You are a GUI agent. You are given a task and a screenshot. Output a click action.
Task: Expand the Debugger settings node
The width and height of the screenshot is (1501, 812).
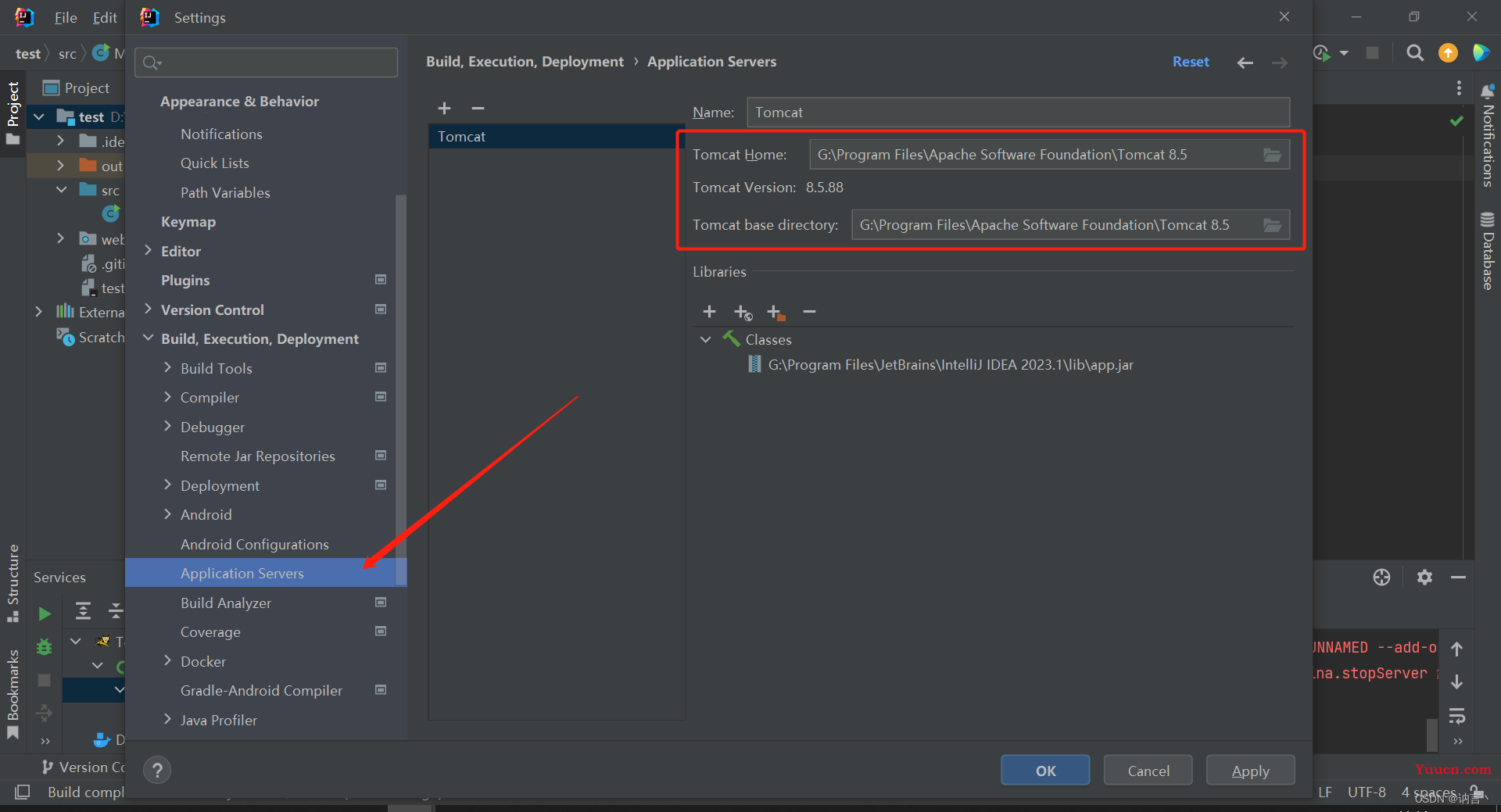pos(167,427)
